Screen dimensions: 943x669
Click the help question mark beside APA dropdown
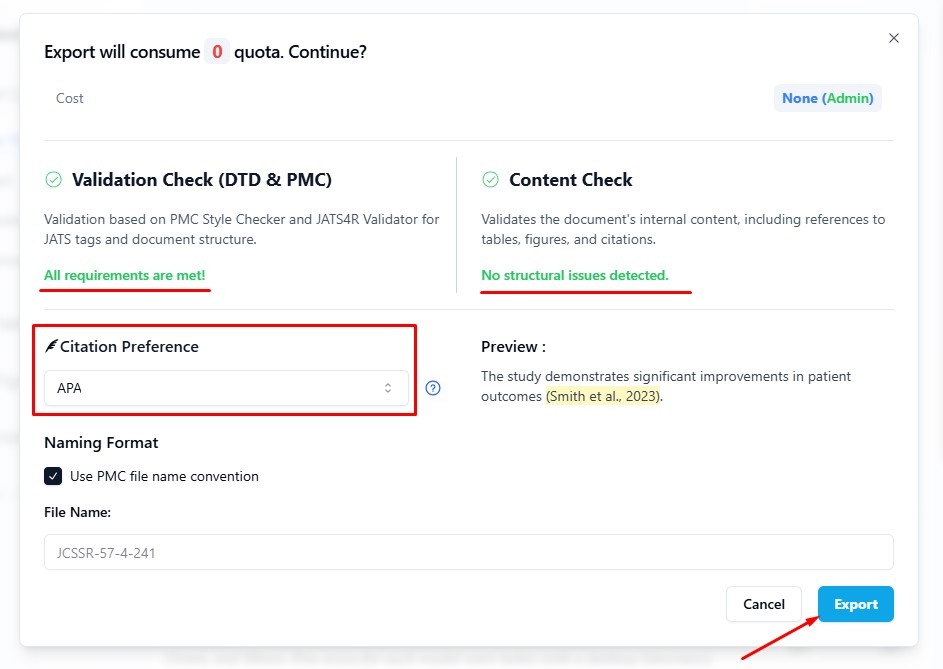click(x=433, y=388)
